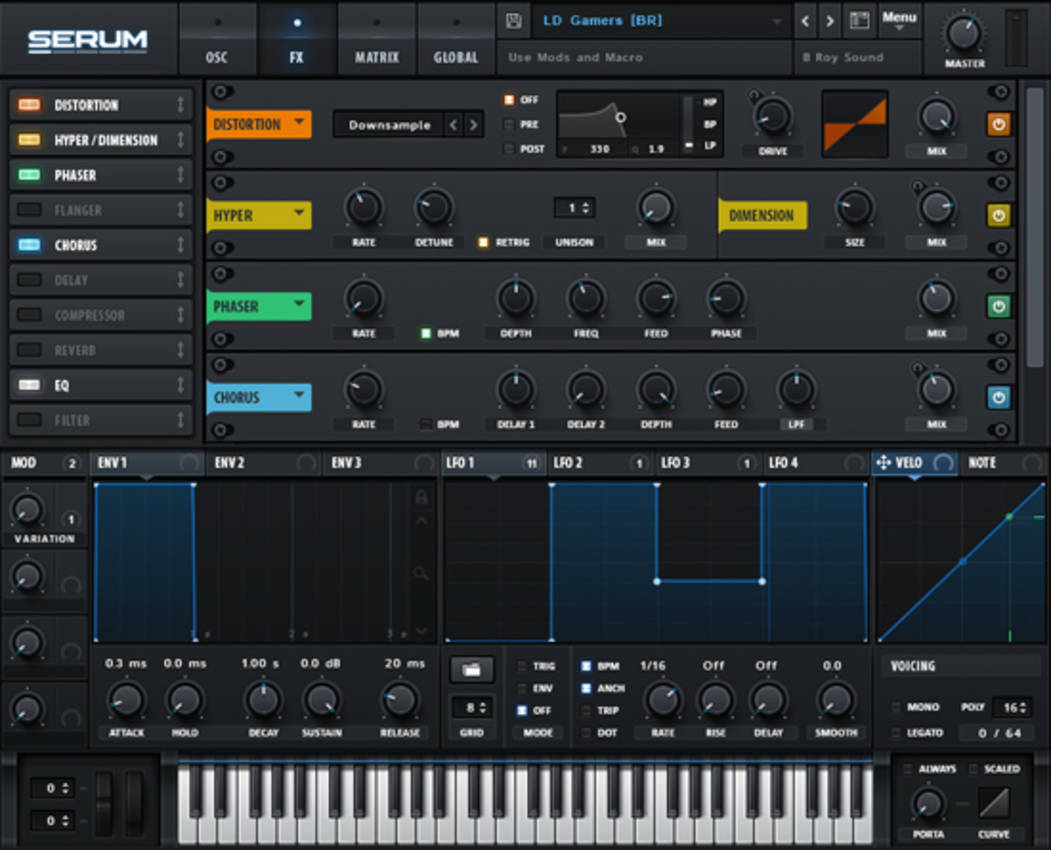Open Hyper module dropdown arrow

coord(299,213)
